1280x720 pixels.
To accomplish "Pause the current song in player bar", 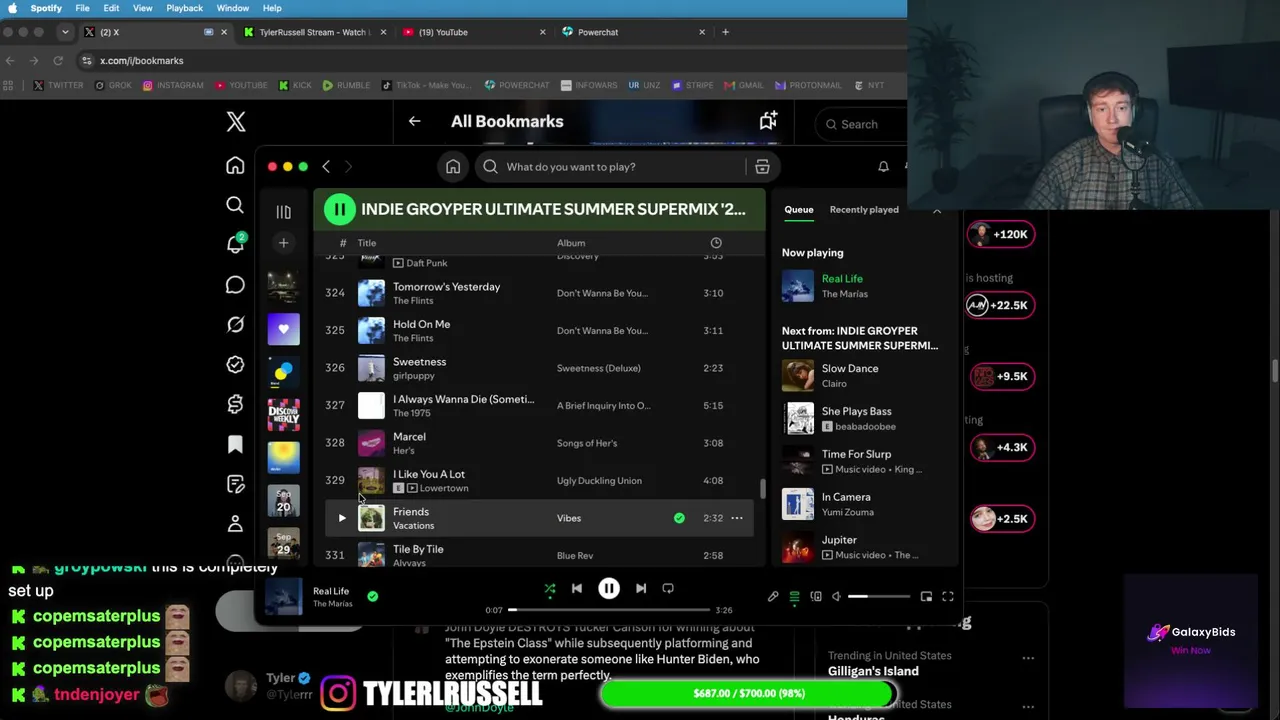I will click(609, 589).
